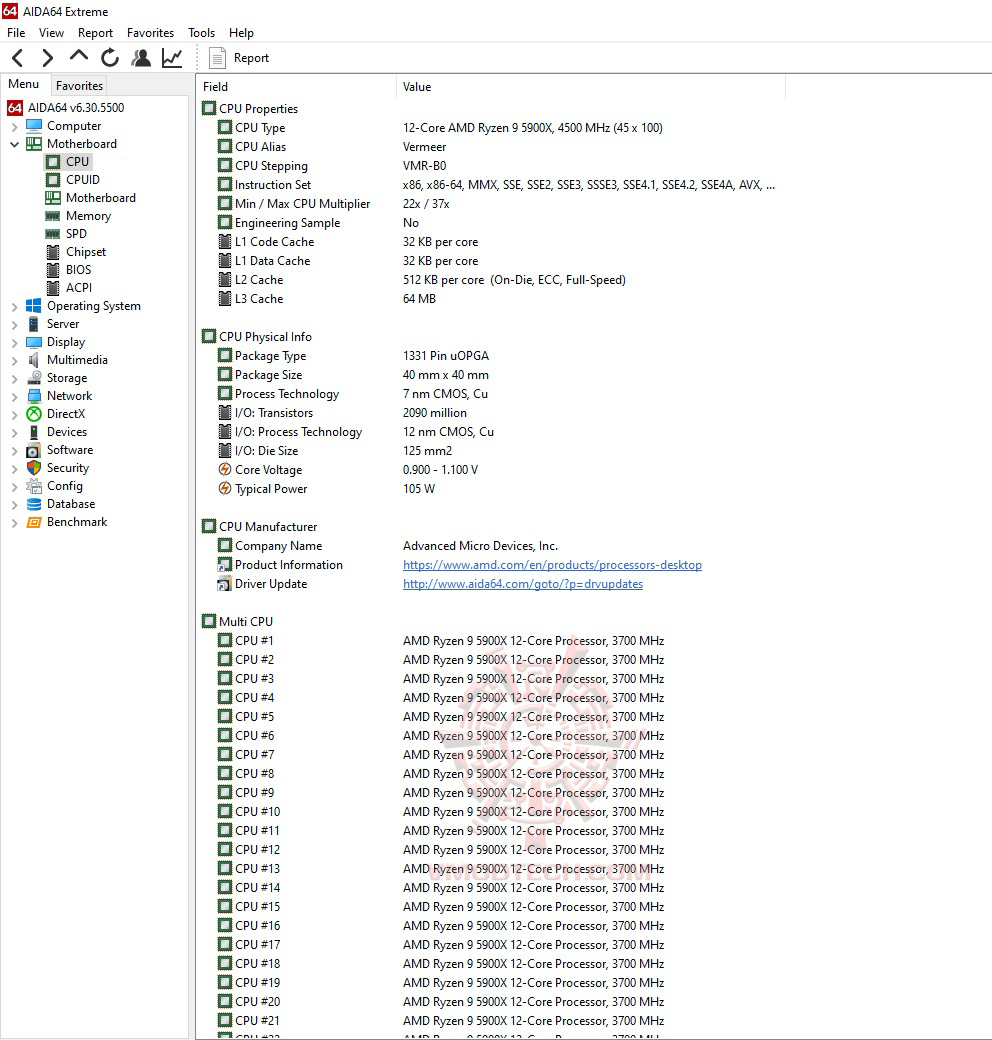Open the View menu
The width and height of the screenshot is (992, 1040).
click(x=51, y=32)
